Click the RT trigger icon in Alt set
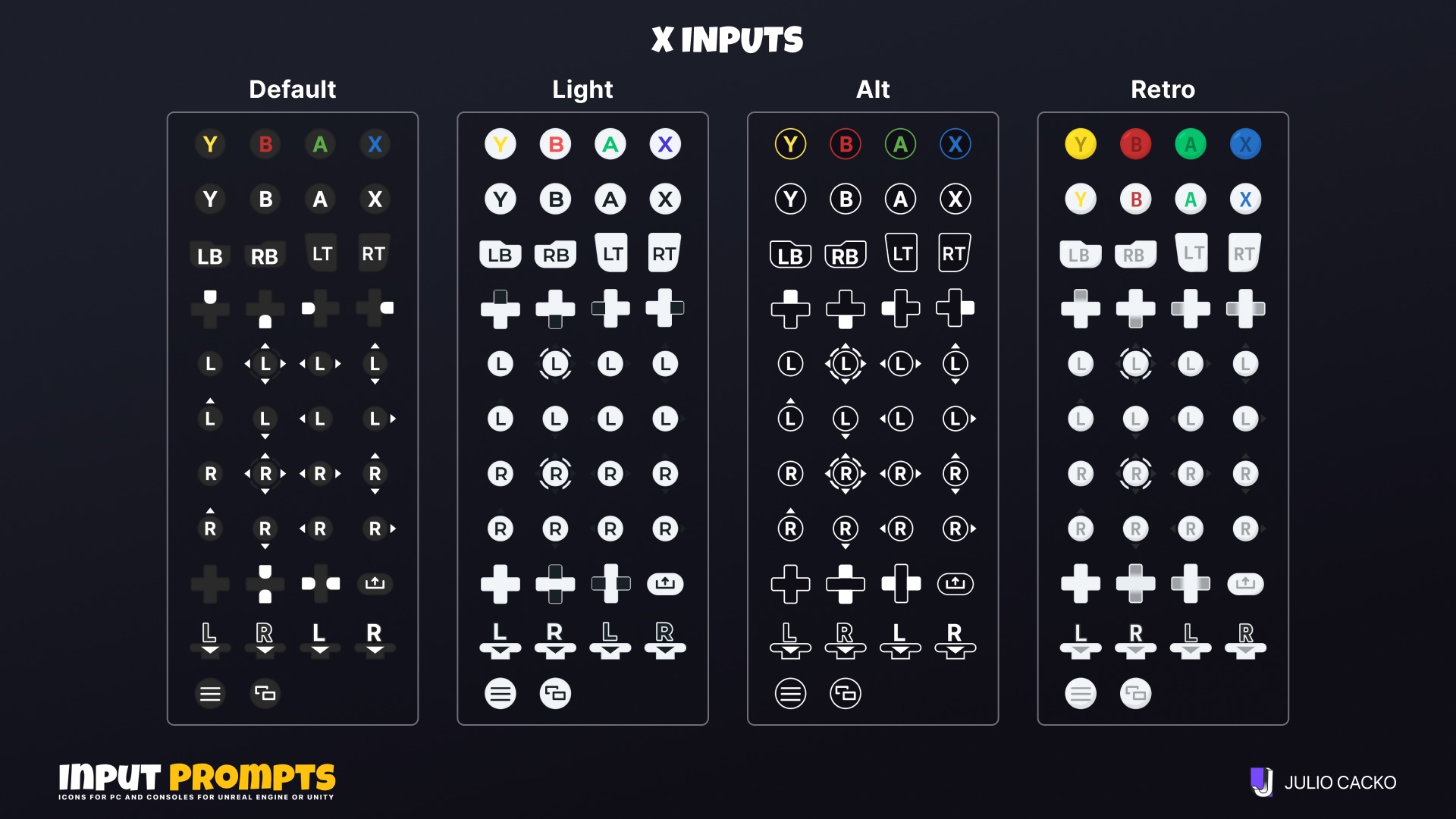Image resolution: width=1456 pixels, height=819 pixels. [x=954, y=253]
